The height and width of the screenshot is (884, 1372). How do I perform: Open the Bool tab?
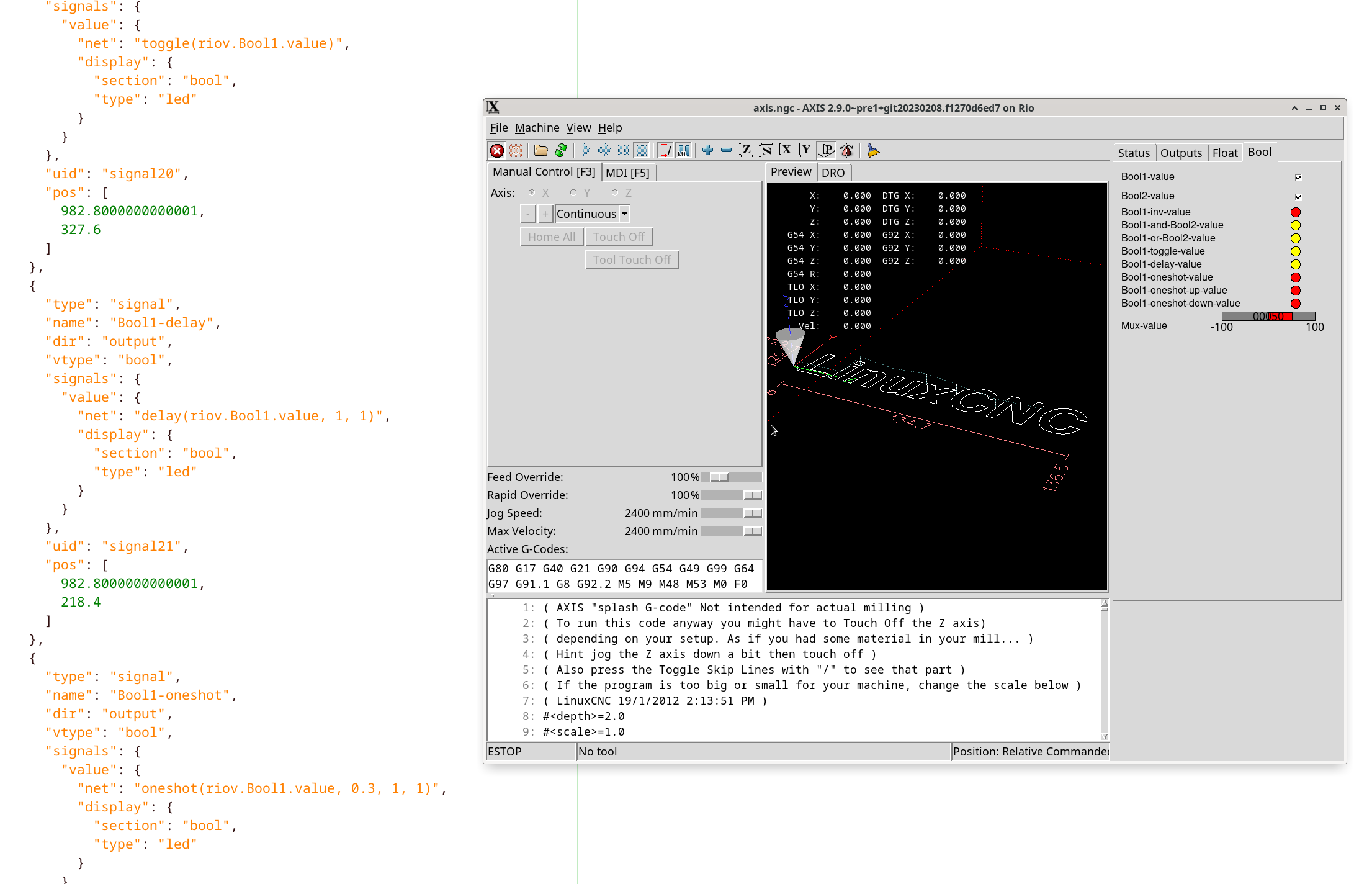point(1260,152)
